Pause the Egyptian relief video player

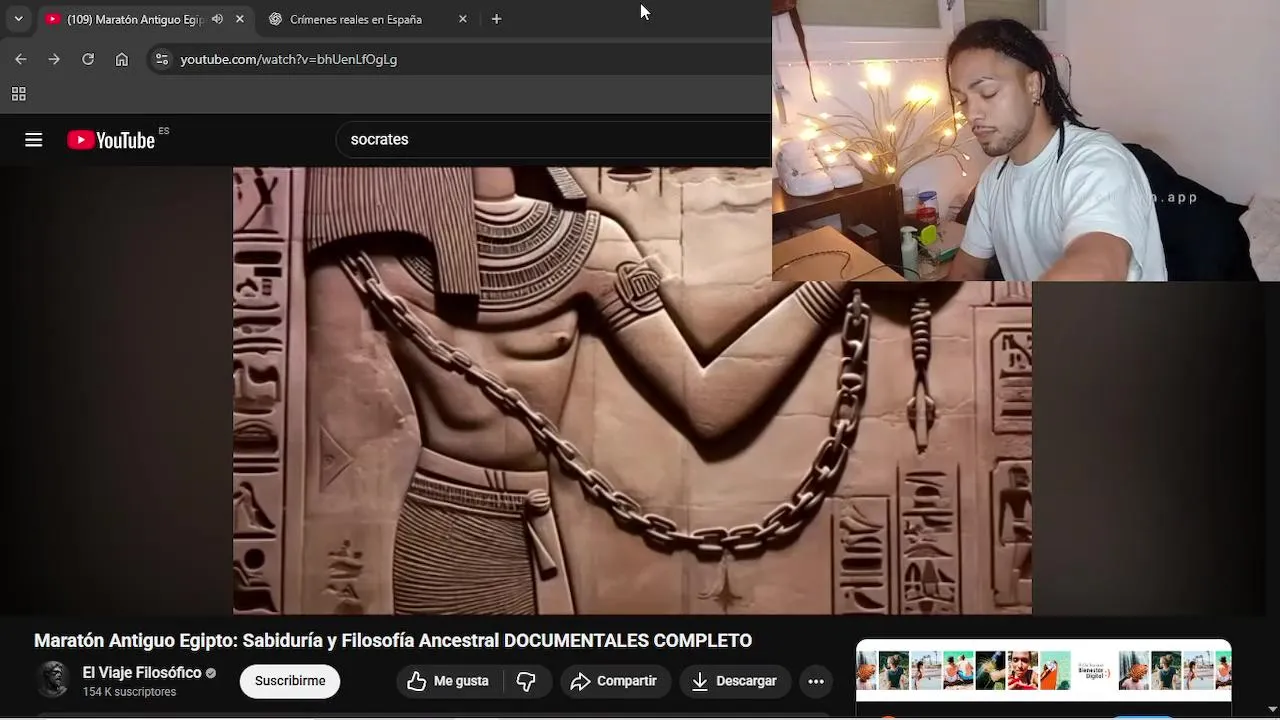point(632,390)
